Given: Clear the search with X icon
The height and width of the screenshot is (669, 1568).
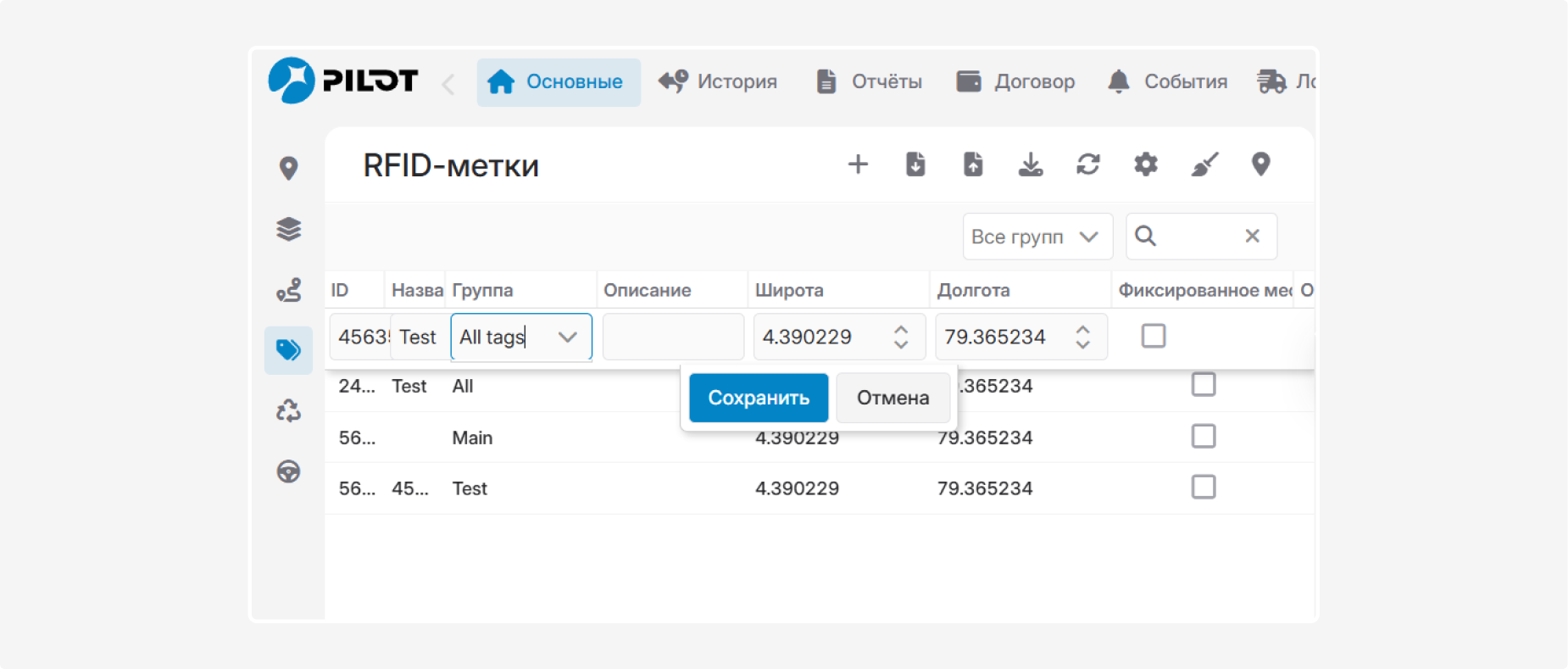Looking at the screenshot, I should (x=1252, y=236).
